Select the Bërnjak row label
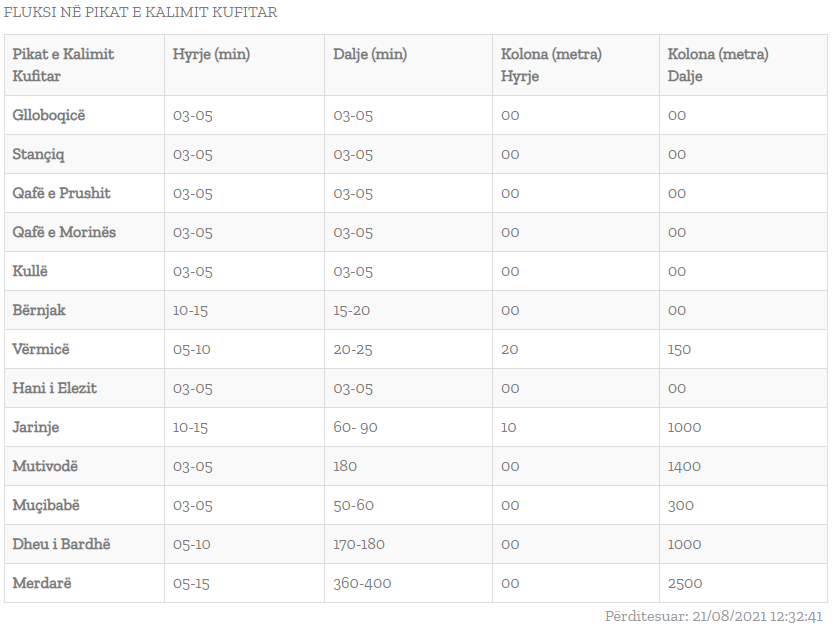The image size is (837, 635). click(x=39, y=310)
